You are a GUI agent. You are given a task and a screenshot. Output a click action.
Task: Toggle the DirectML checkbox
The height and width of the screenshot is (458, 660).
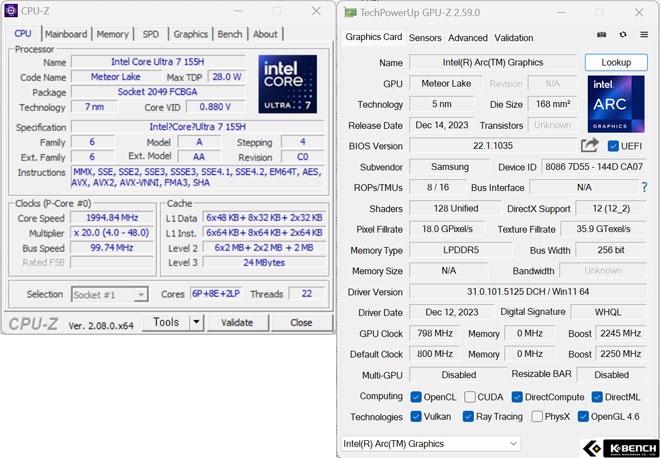tap(597, 397)
